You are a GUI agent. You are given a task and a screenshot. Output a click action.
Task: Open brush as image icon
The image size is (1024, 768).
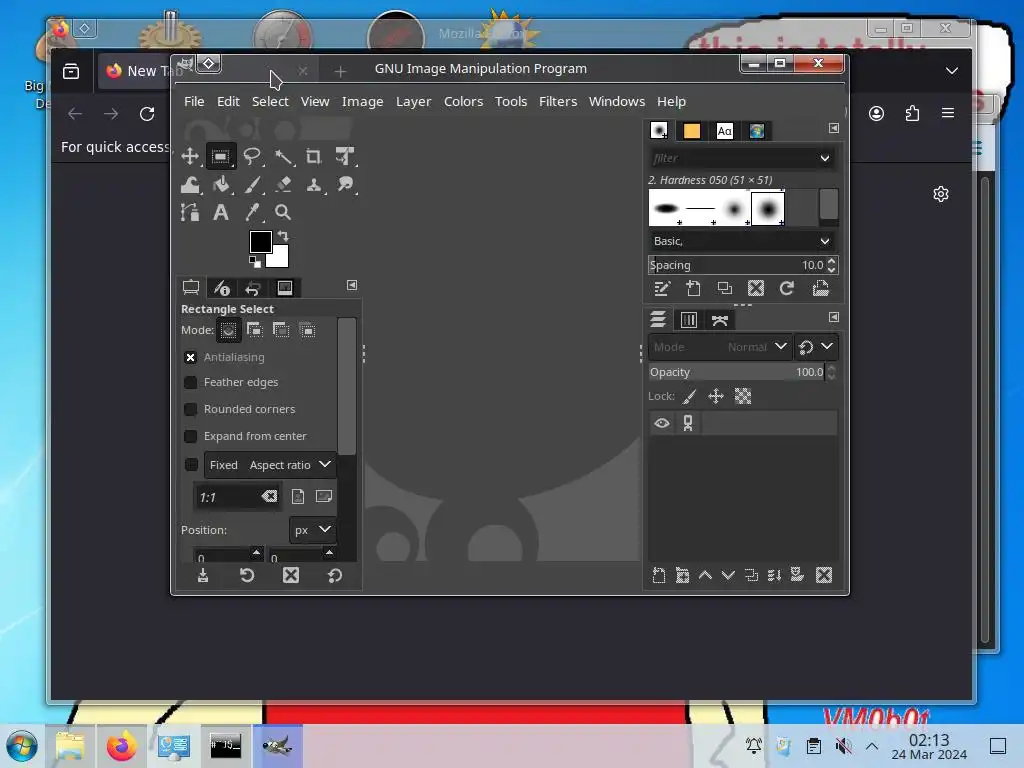pyautogui.click(x=820, y=289)
